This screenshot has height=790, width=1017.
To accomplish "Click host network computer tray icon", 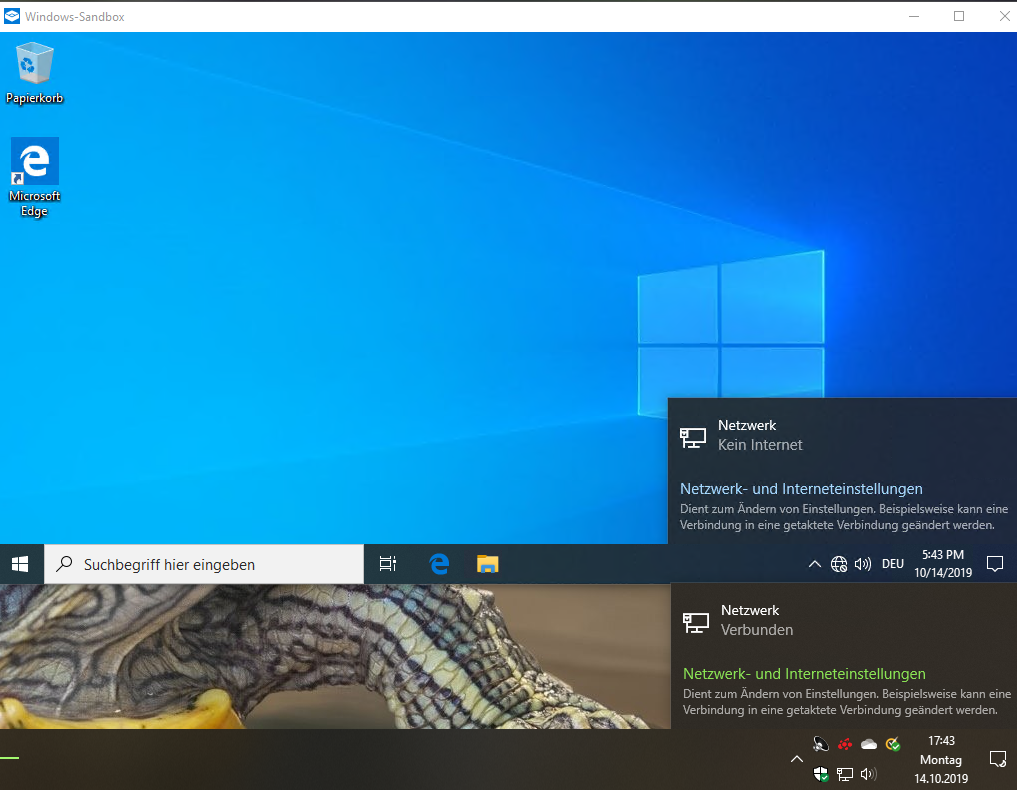I will click(x=844, y=774).
